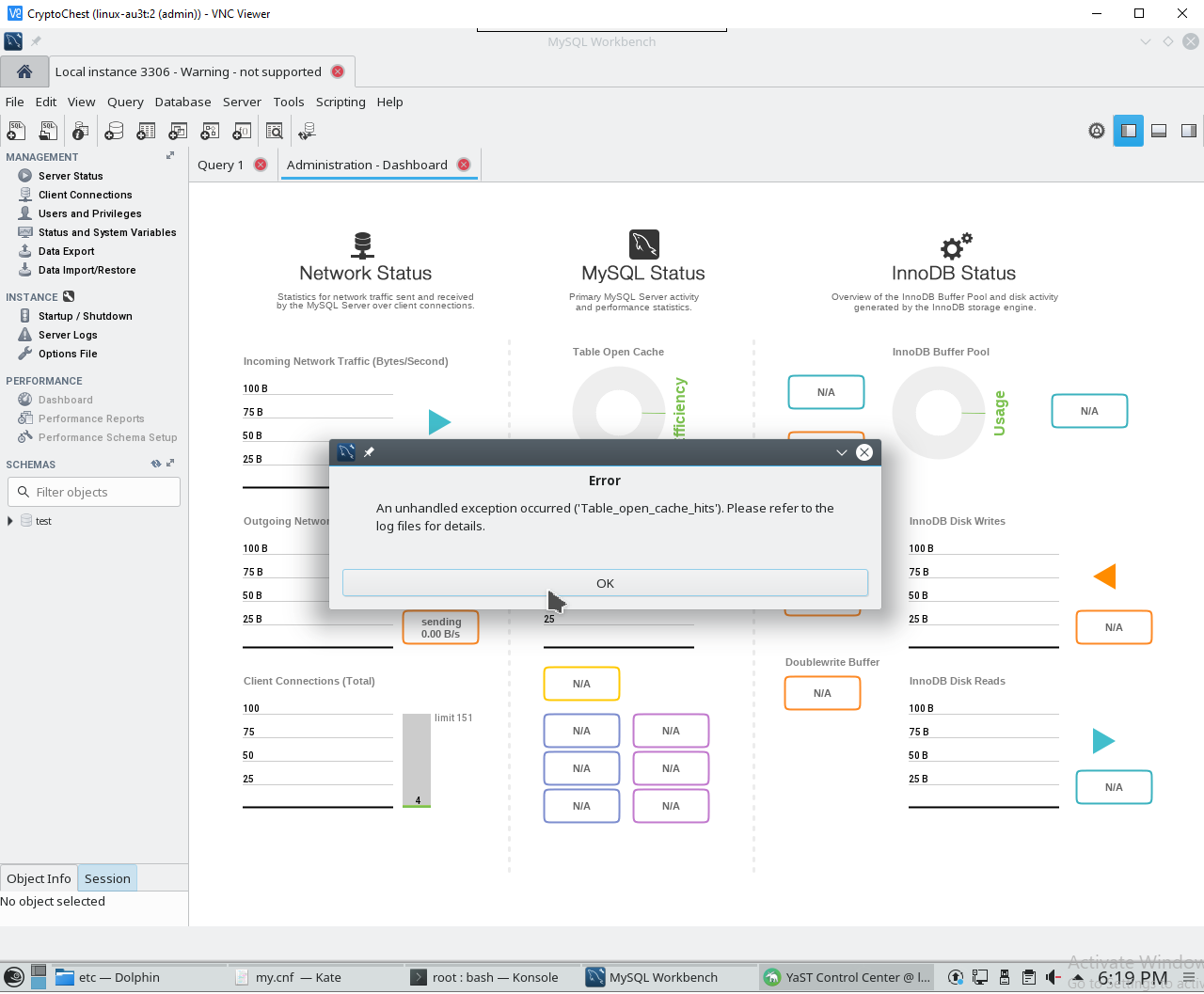Create new view toolbar icon
The width and height of the screenshot is (1204, 994).
pos(178,131)
